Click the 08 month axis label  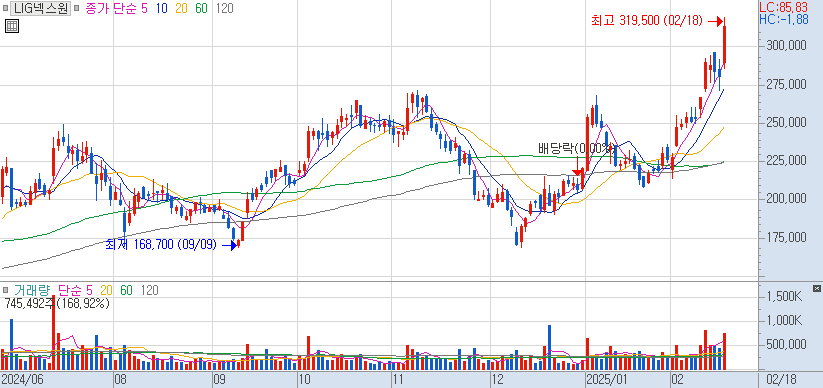click(x=120, y=379)
